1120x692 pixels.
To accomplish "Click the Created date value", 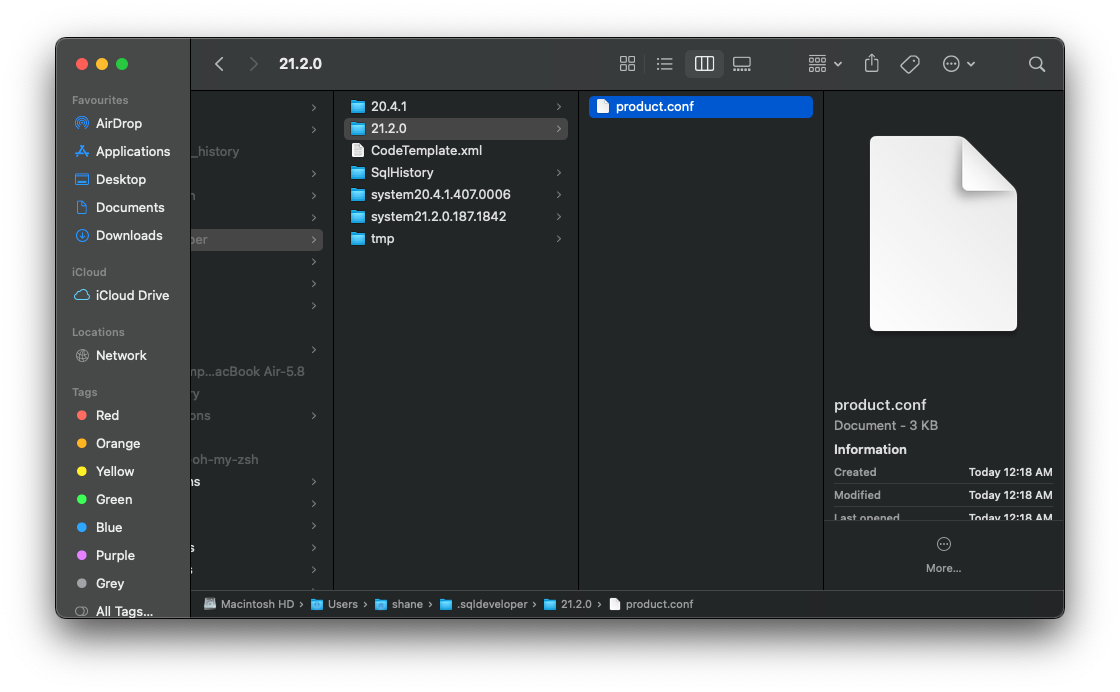I will click(x=1010, y=472).
